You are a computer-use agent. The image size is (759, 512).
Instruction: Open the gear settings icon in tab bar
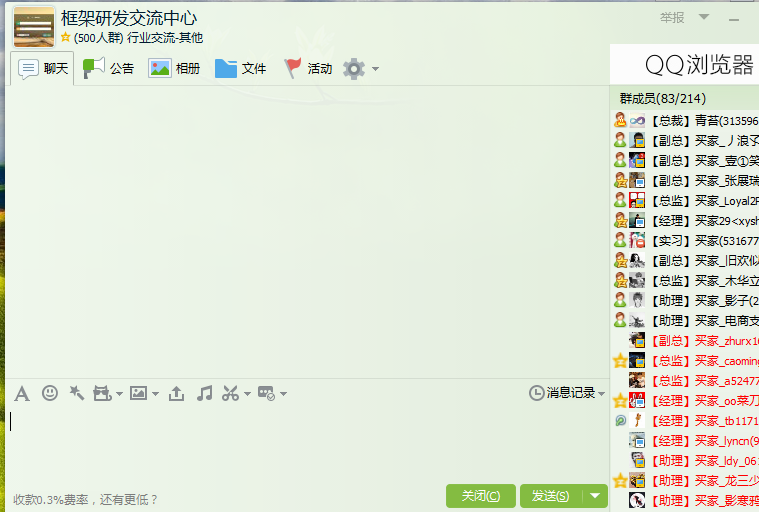(x=354, y=69)
